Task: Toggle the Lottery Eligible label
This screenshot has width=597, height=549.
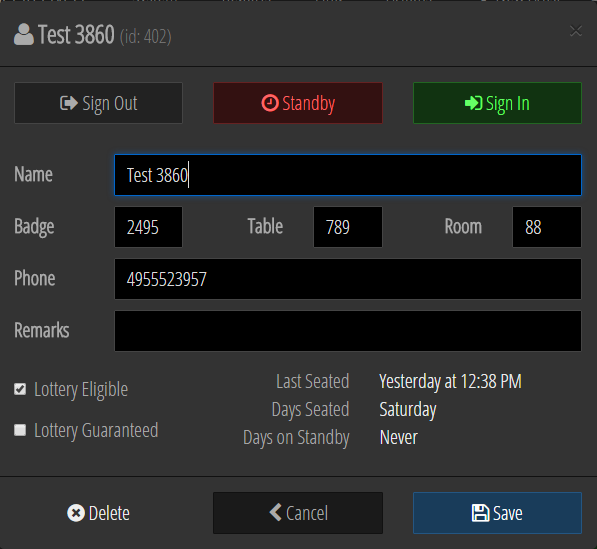Action: click(x=81, y=389)
